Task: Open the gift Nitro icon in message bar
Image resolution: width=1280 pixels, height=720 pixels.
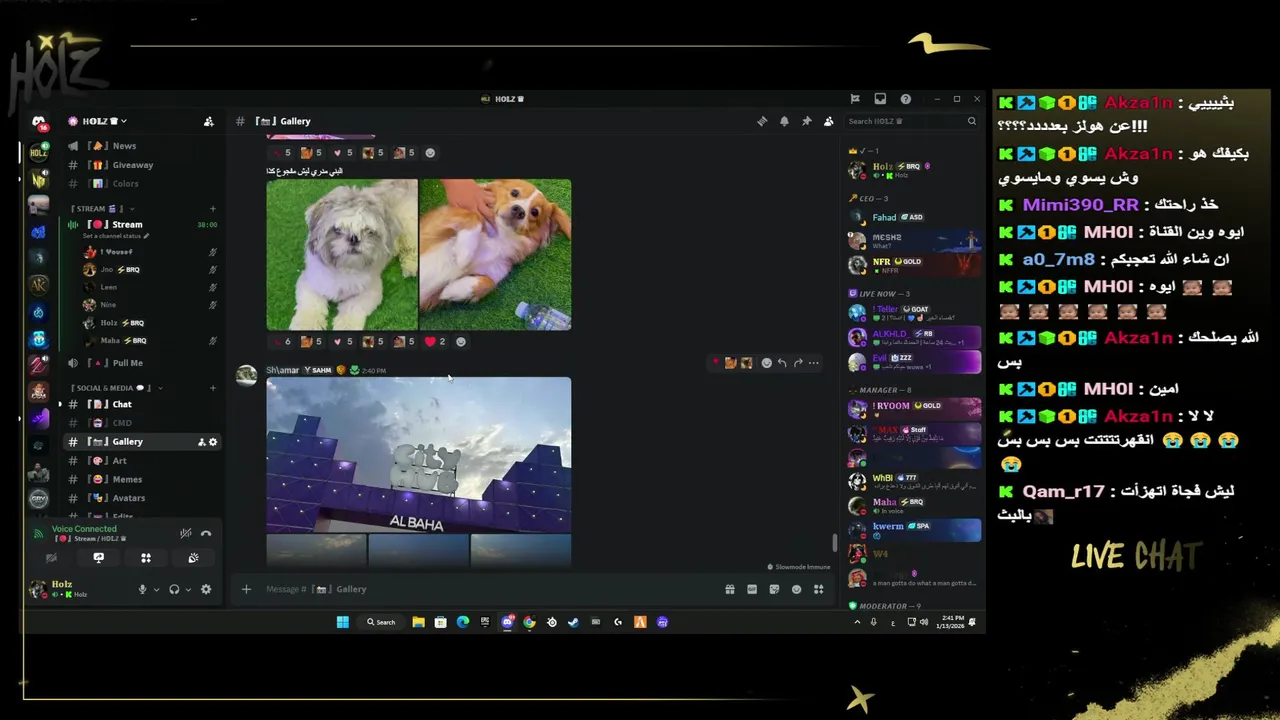Action: (730, 589)
